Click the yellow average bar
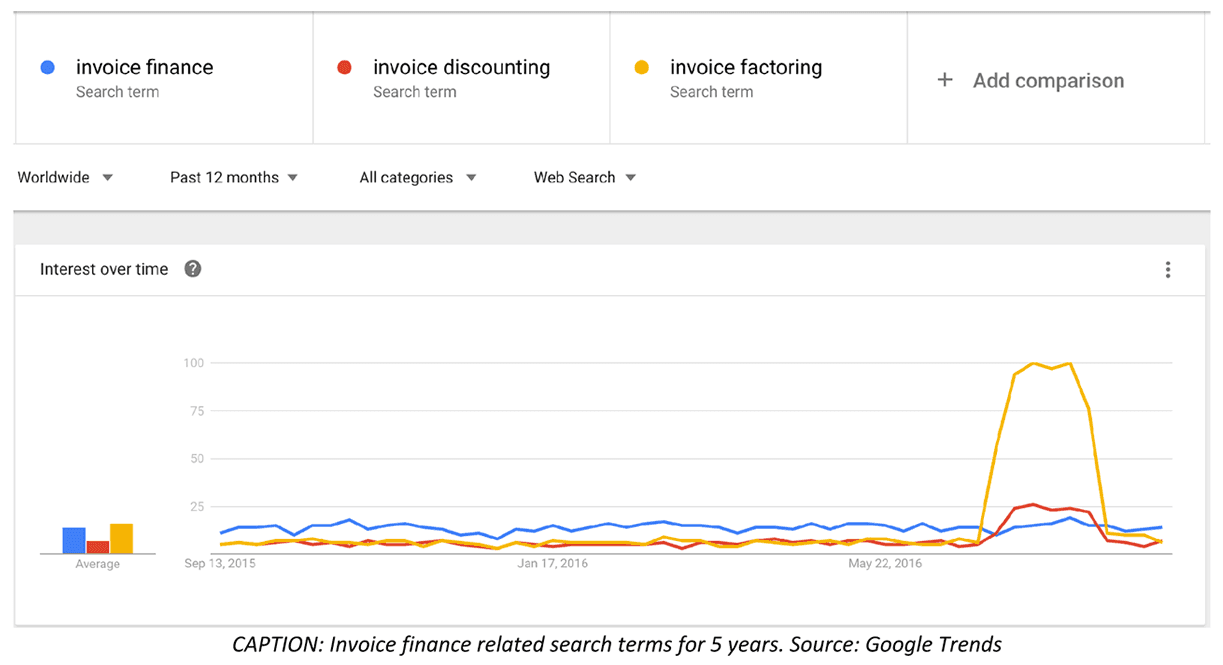Image resolution: width=1223 pixels, height=665 pixels. [121, 539]
